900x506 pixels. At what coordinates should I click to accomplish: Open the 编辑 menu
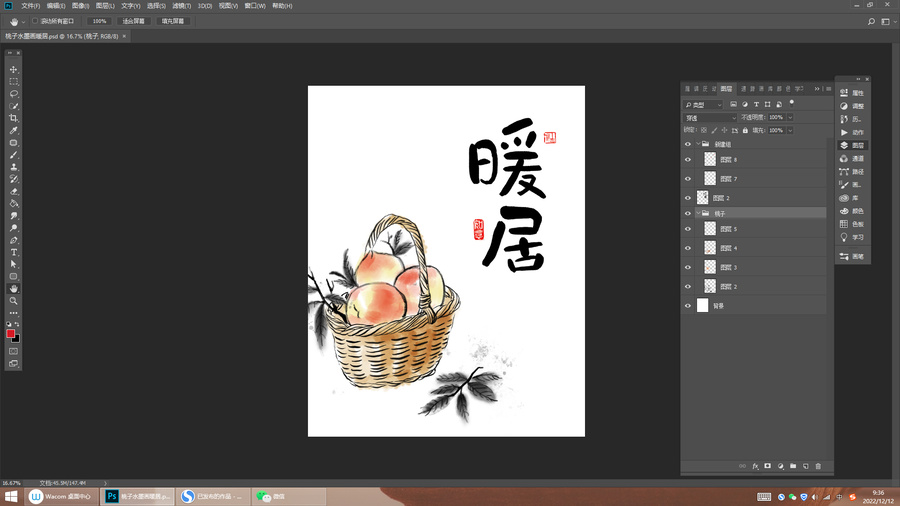tap(56, 6)
